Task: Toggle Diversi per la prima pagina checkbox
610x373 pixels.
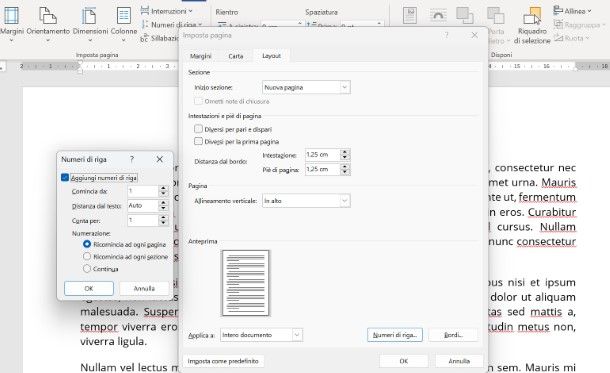Action: coord(198,141)
